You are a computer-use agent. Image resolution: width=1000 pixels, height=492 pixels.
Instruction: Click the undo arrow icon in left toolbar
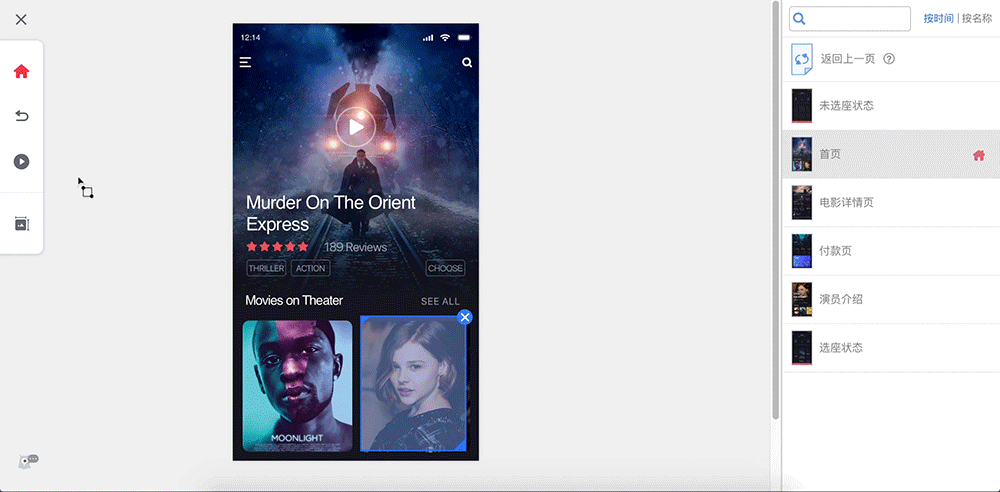[22, 116]
